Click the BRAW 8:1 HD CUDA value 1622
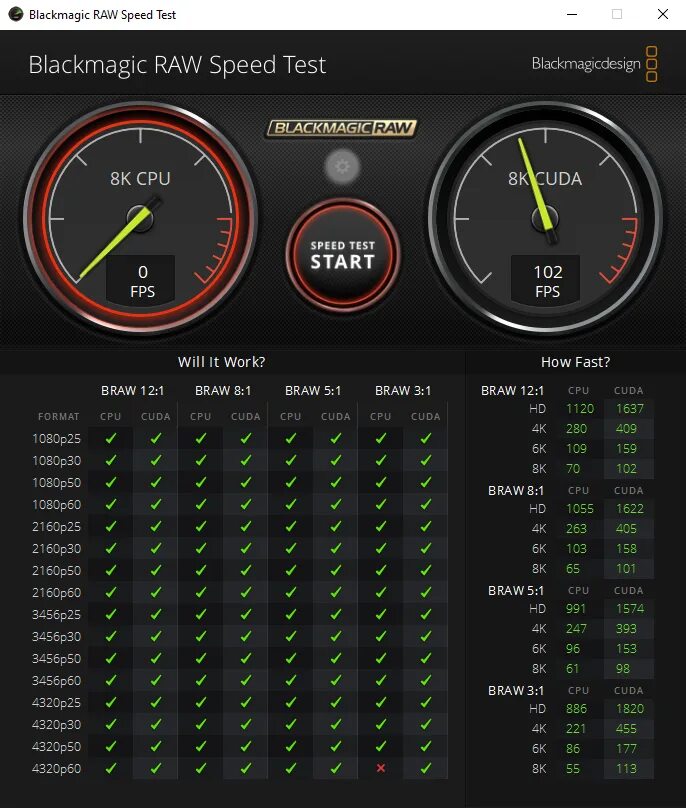 click(630, 509)
